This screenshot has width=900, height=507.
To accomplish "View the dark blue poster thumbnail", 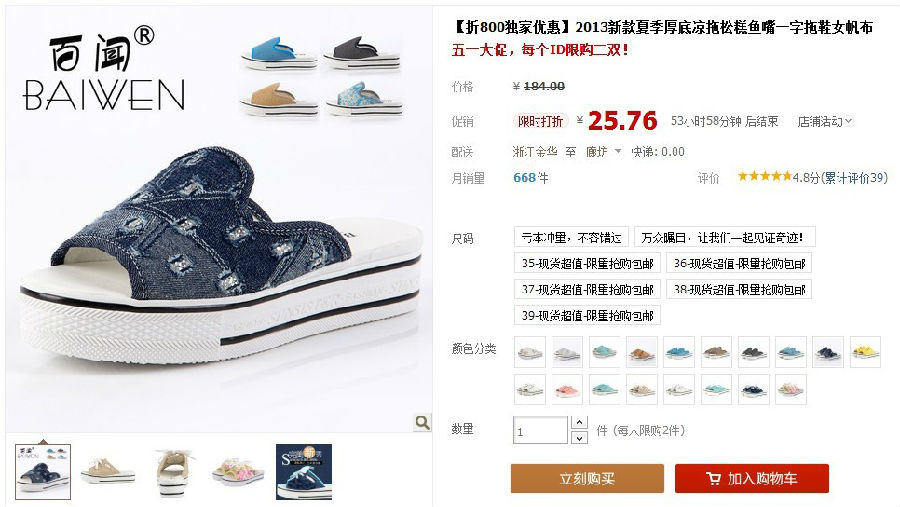I will pos(304,471).
